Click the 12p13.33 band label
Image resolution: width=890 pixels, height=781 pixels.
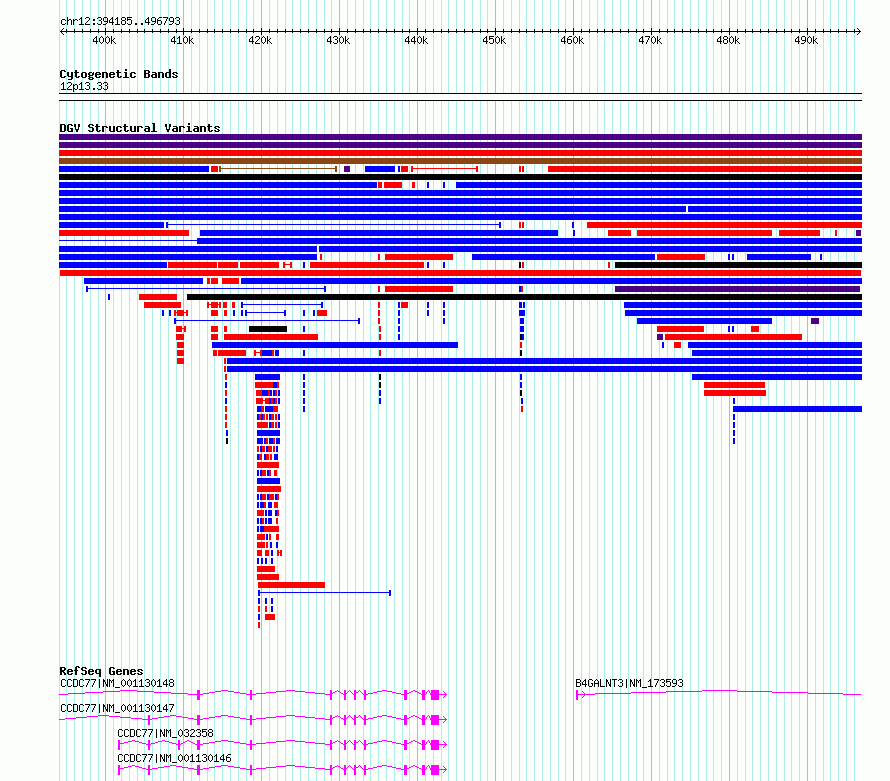pyautogui.click(x=84, y=86)
